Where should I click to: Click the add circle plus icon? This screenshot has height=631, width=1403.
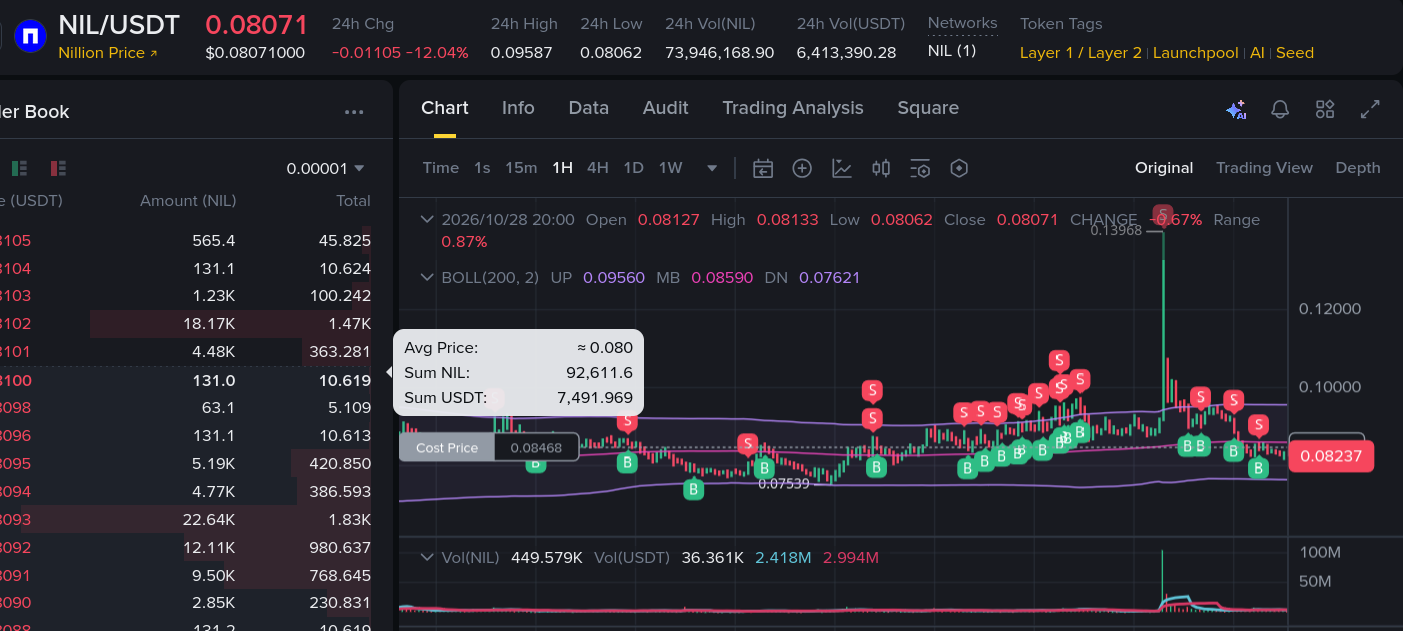coord(802,168)
